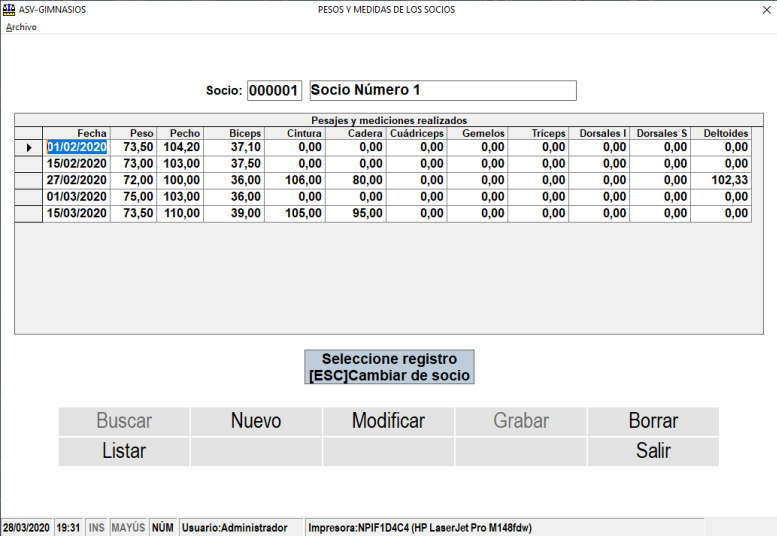Screen dimensions: 777x536
Task: Click the Nuevo button
Action: coord(256,421)
